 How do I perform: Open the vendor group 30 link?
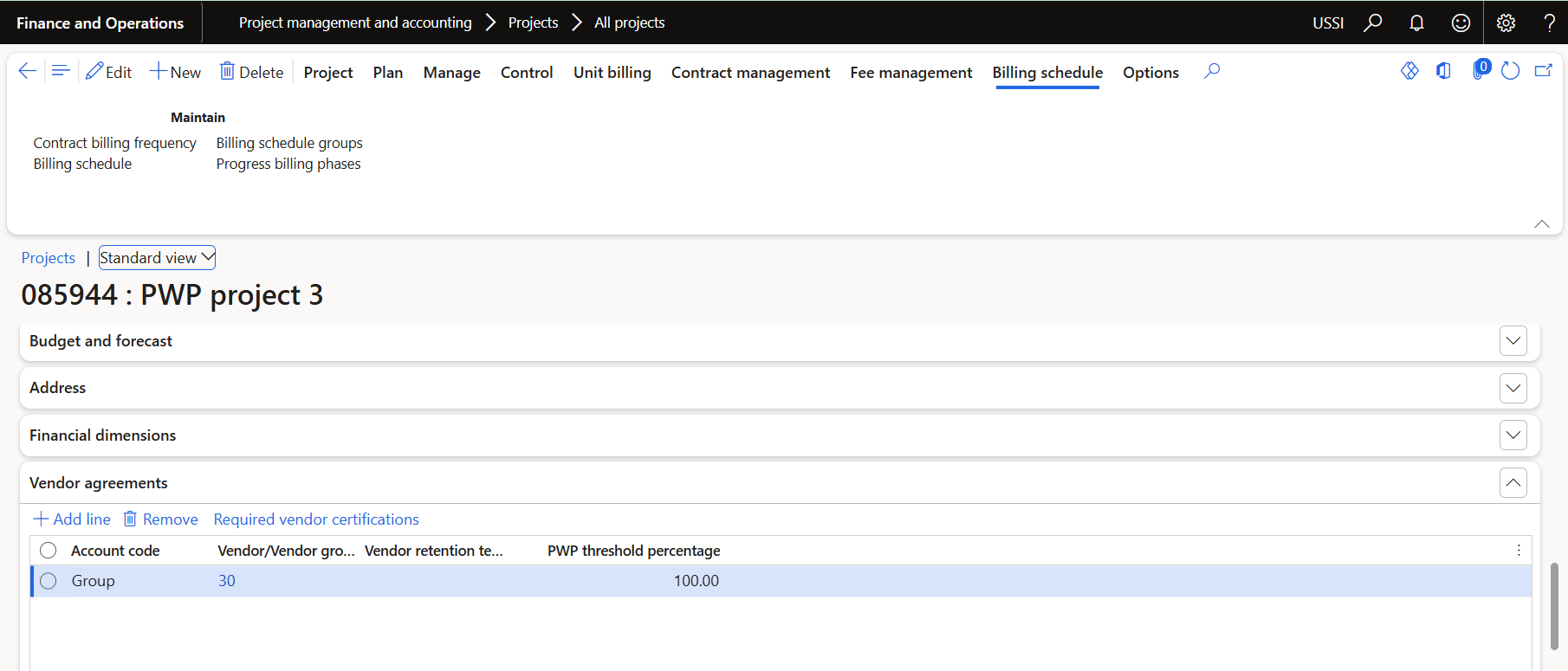(x=227, y=581)
